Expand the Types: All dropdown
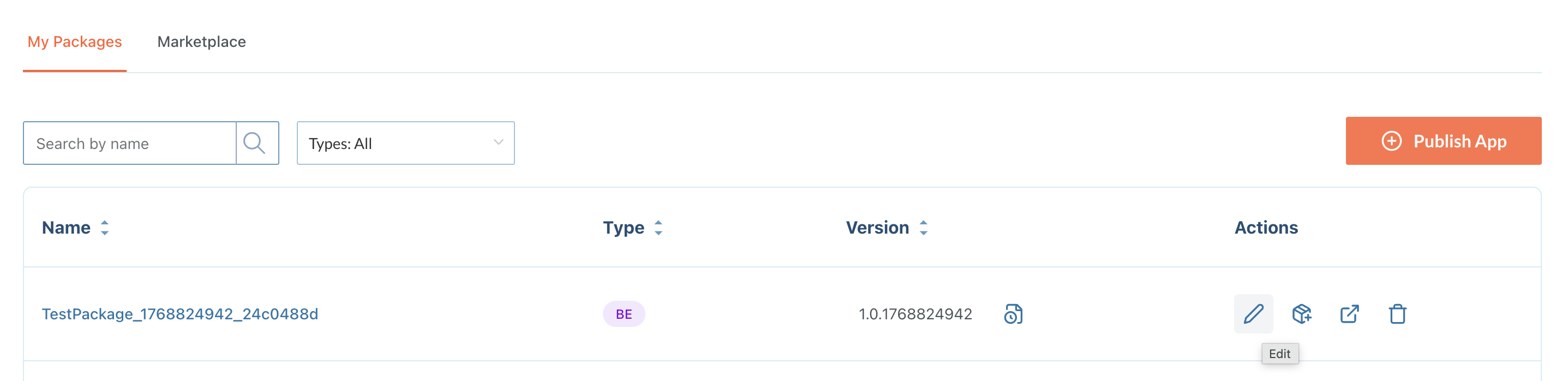The image size is (1568, 381). click(405, 143)
